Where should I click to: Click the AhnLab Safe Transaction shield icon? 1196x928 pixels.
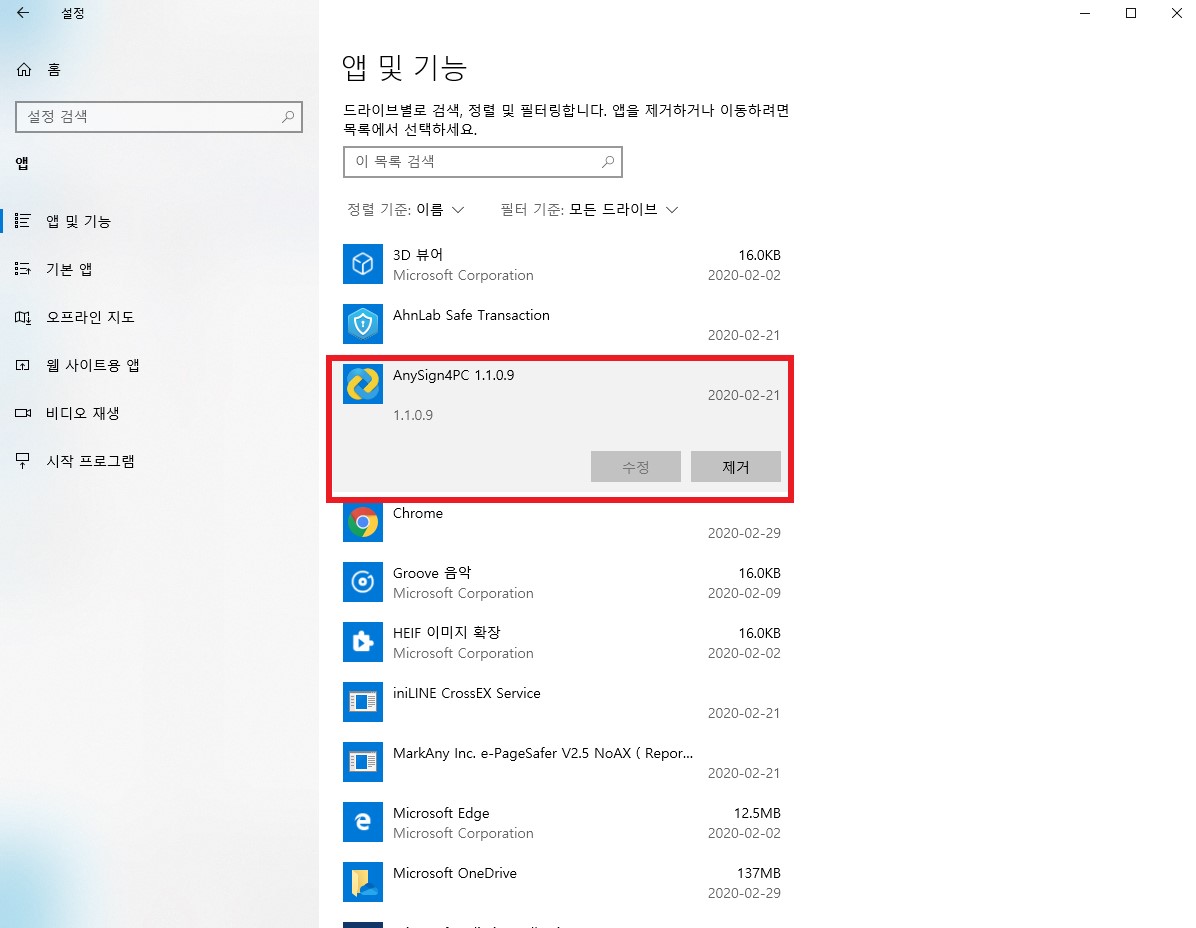pyautogui.click(x=362, y=324)
